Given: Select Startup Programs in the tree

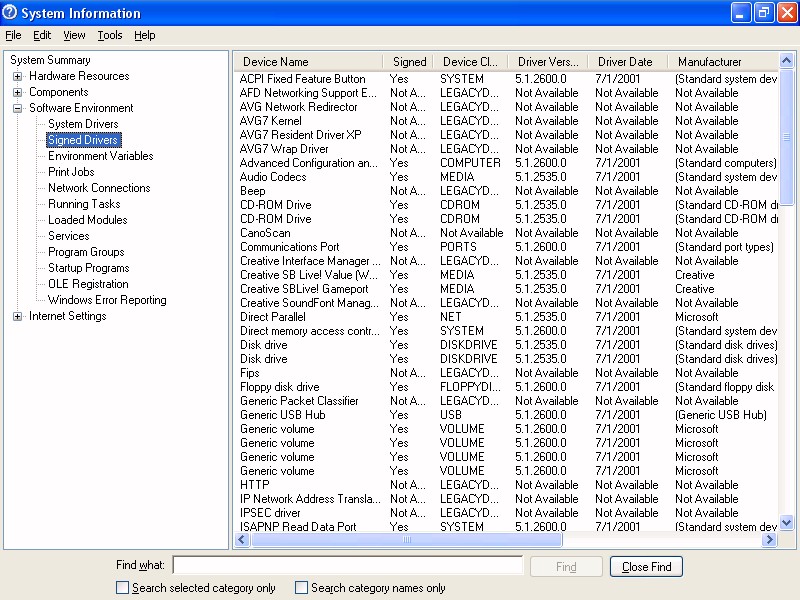Looking at the screenshot, I should tap(89, 268).
